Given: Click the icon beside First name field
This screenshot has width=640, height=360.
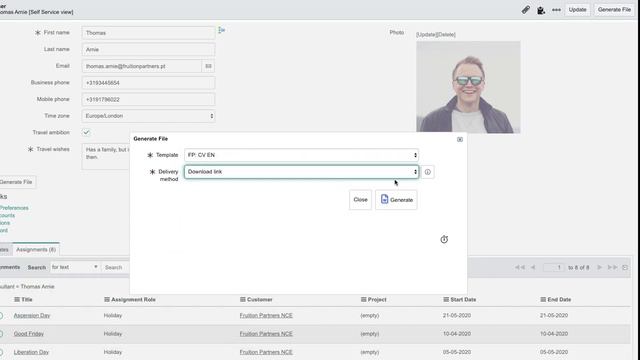Looking at the screenshot, I should click(221, 30).
